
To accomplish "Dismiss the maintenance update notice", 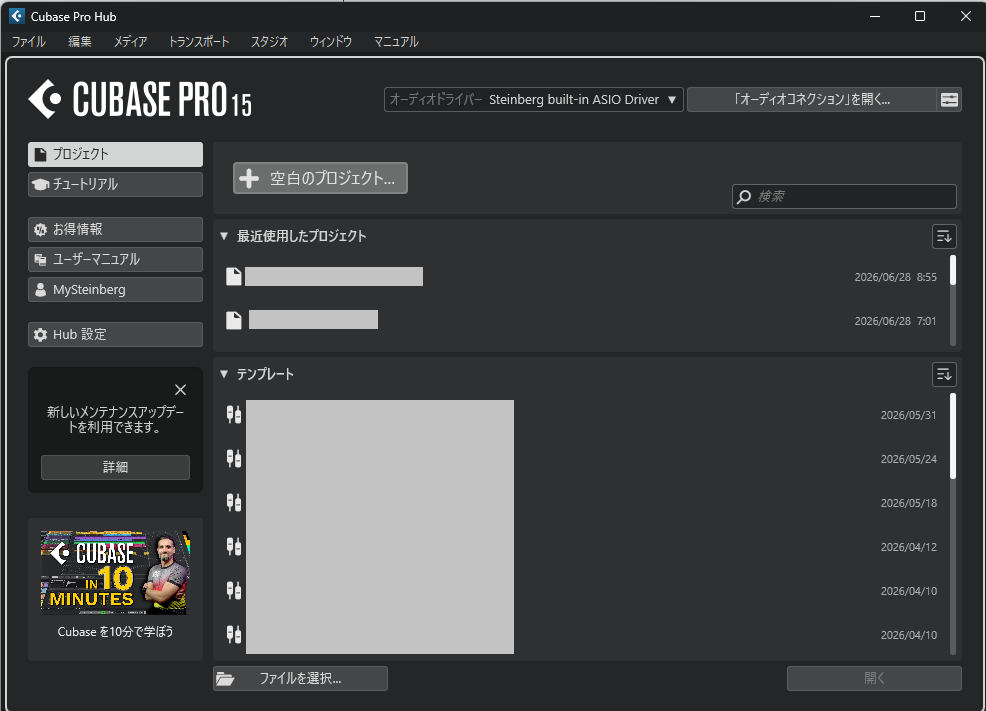I will click(180, 390).
